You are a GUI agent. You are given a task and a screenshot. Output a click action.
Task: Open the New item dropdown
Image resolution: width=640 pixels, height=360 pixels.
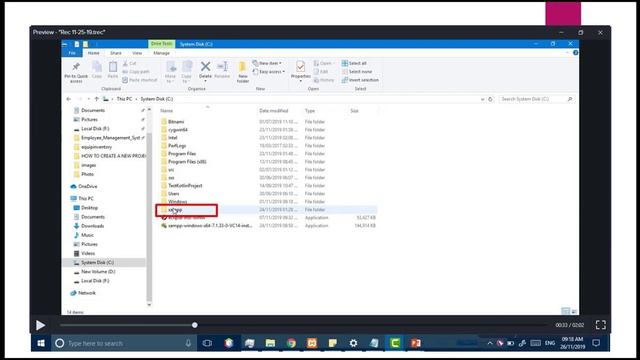coord(267,63)
